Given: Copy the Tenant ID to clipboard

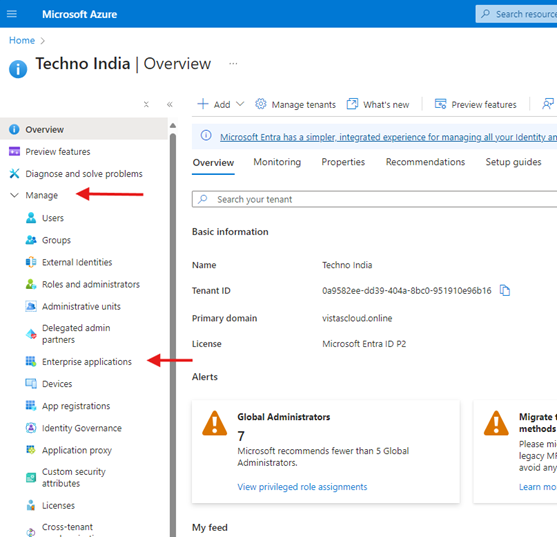Looking at the screenshot, I should point(505,290).
